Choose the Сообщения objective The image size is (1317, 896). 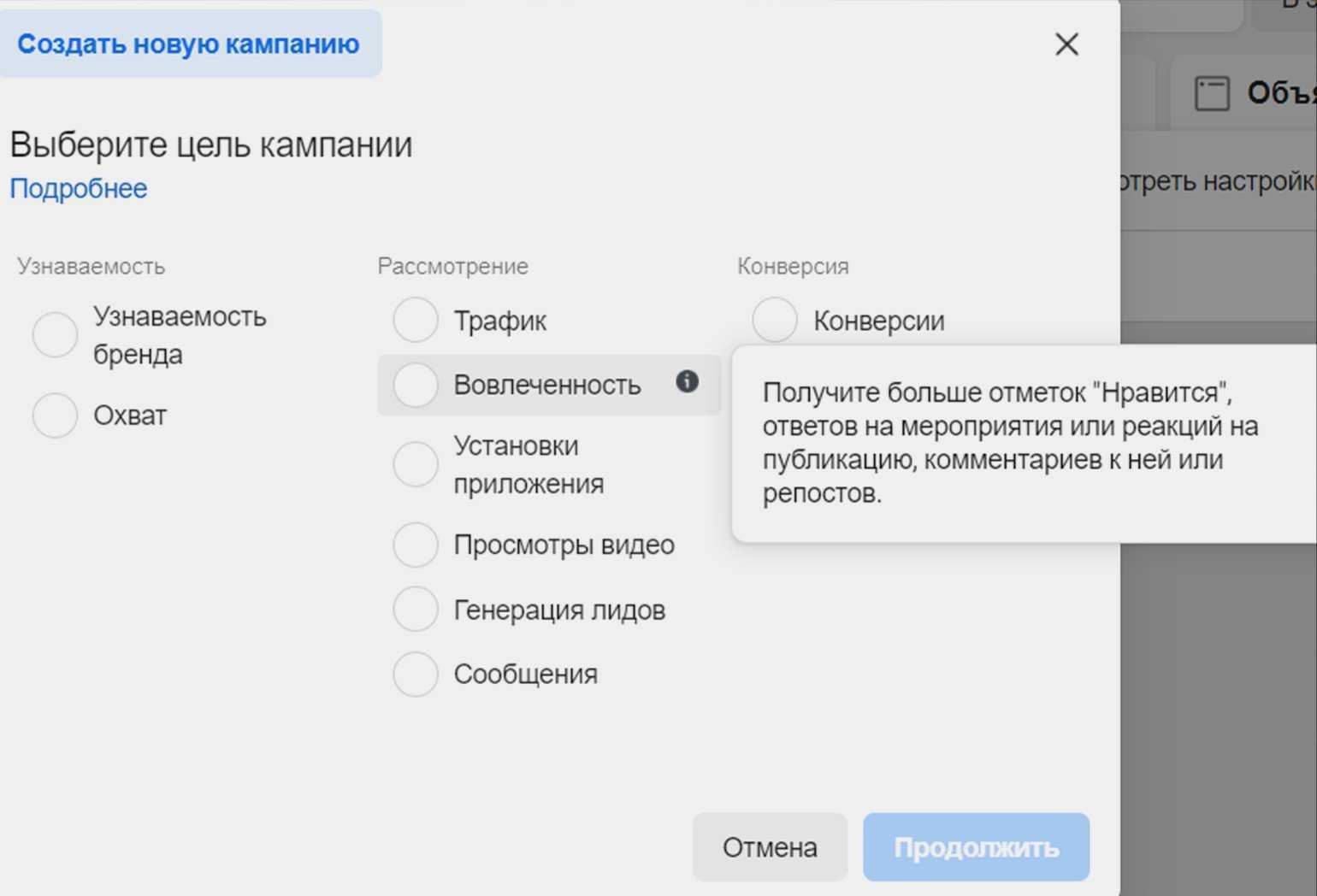[416, 674]
